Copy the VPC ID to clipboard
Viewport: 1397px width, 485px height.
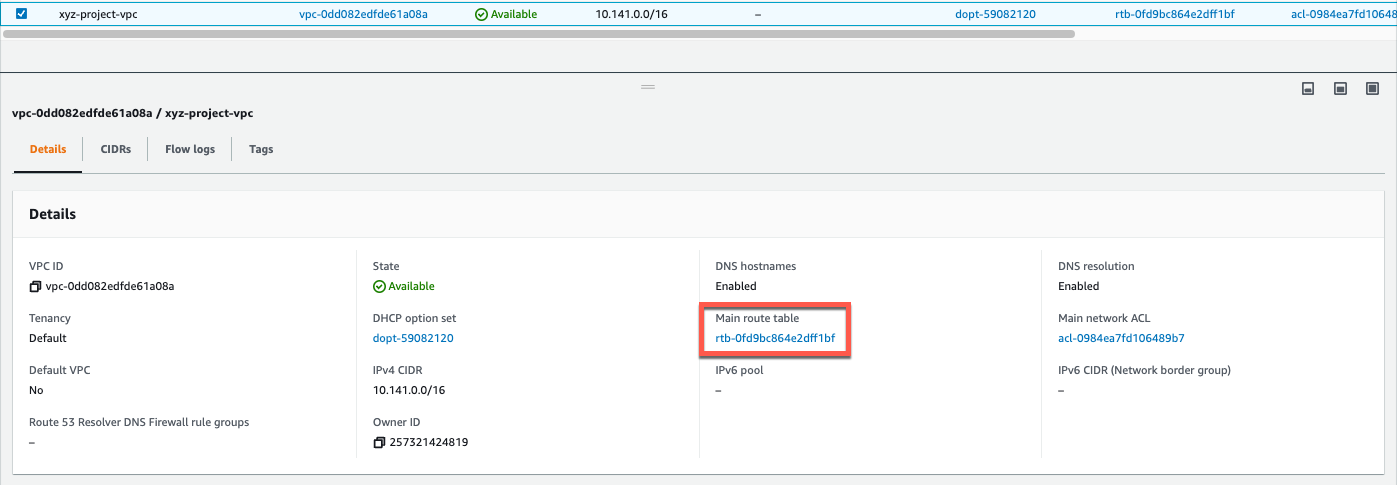coord(35,287)
